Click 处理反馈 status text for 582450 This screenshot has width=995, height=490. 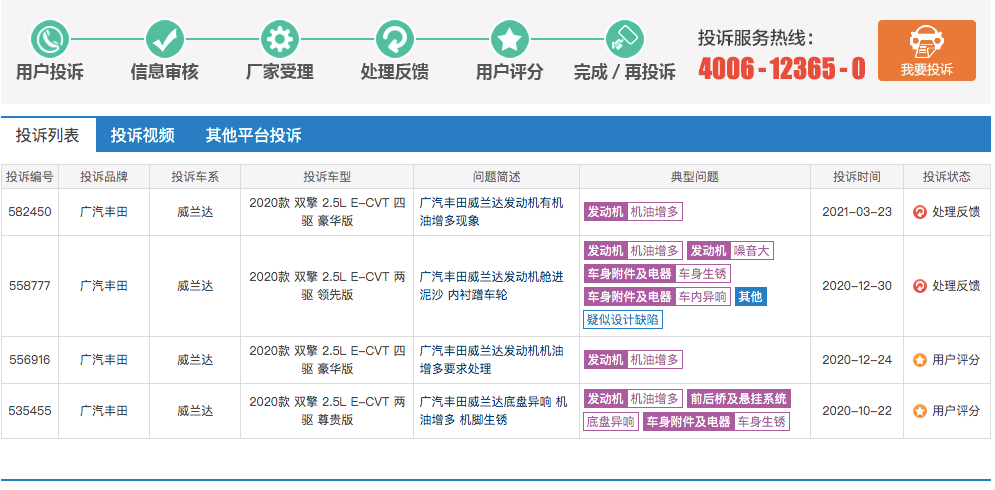[x=956, y=212]
